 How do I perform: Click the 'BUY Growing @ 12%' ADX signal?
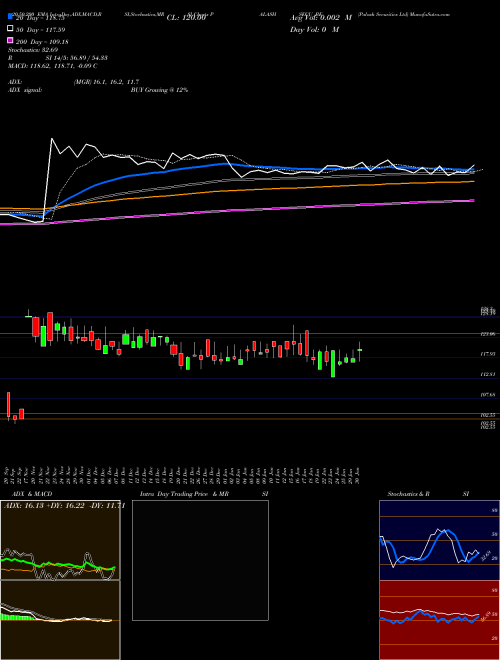click(x=159, y=90)
